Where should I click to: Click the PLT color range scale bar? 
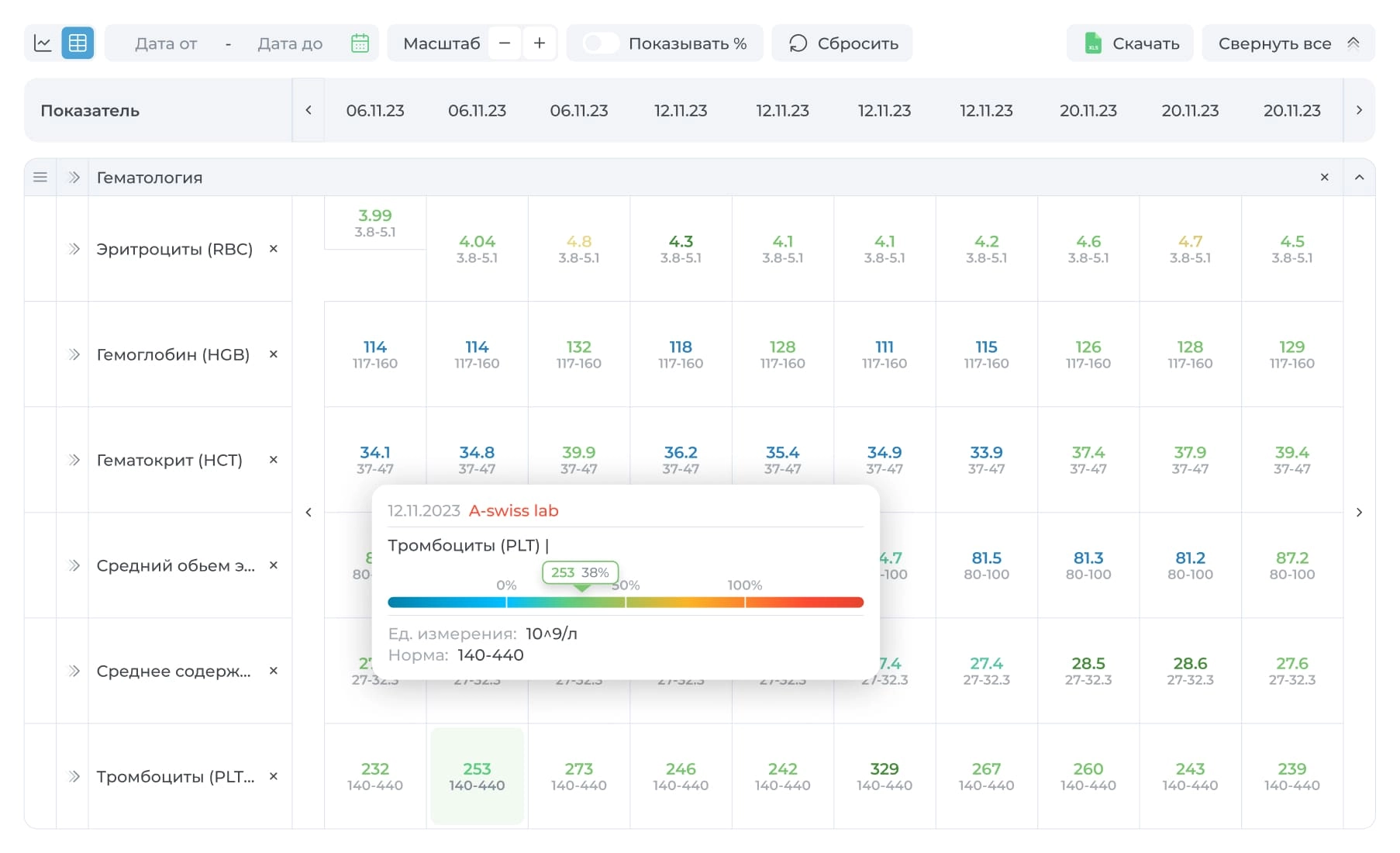pos(625,603)
